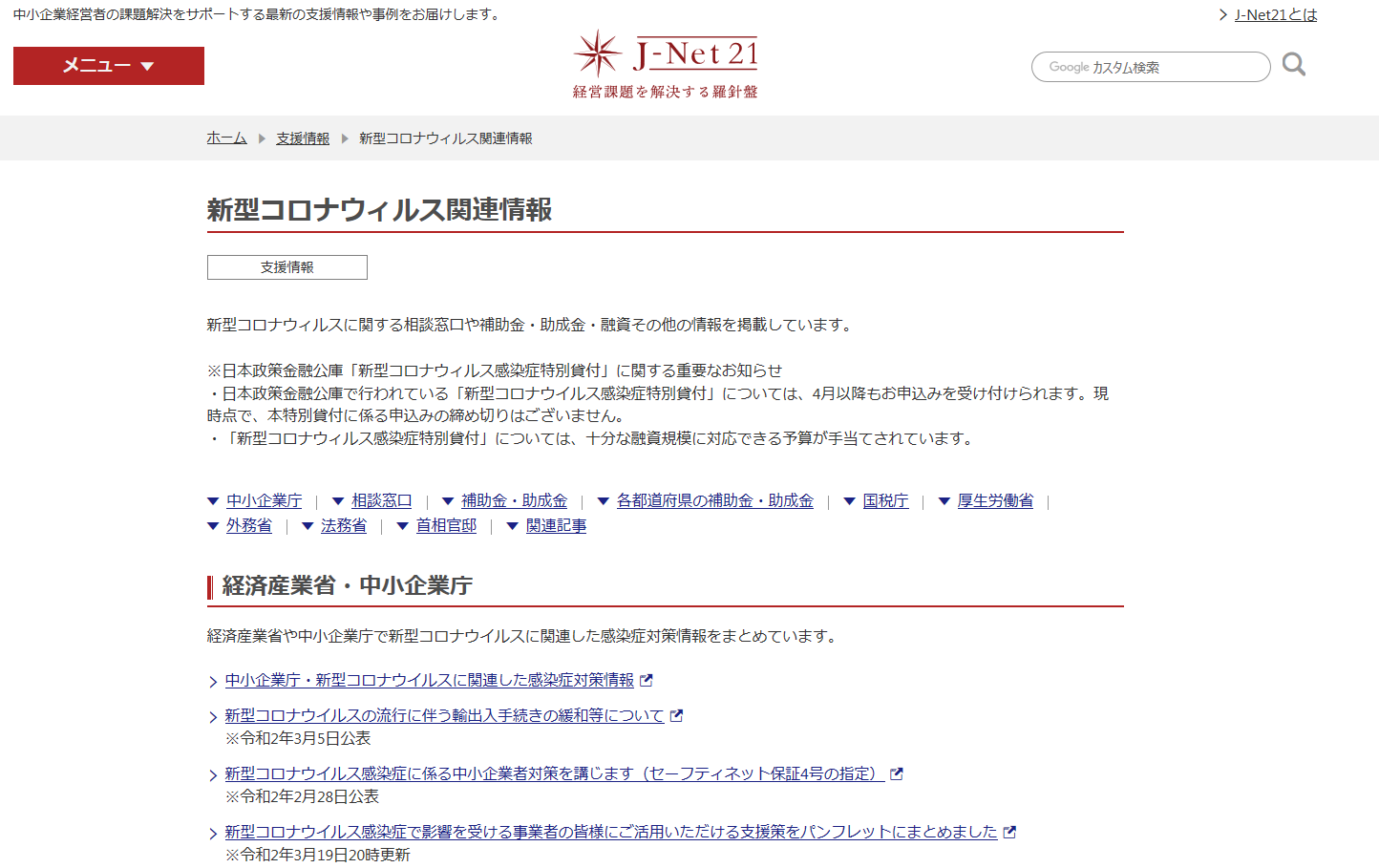The height and width of the screenshot is (868, 1379).
Task: Go to ホーム in the breadcrumb
Action: [226, 138]
